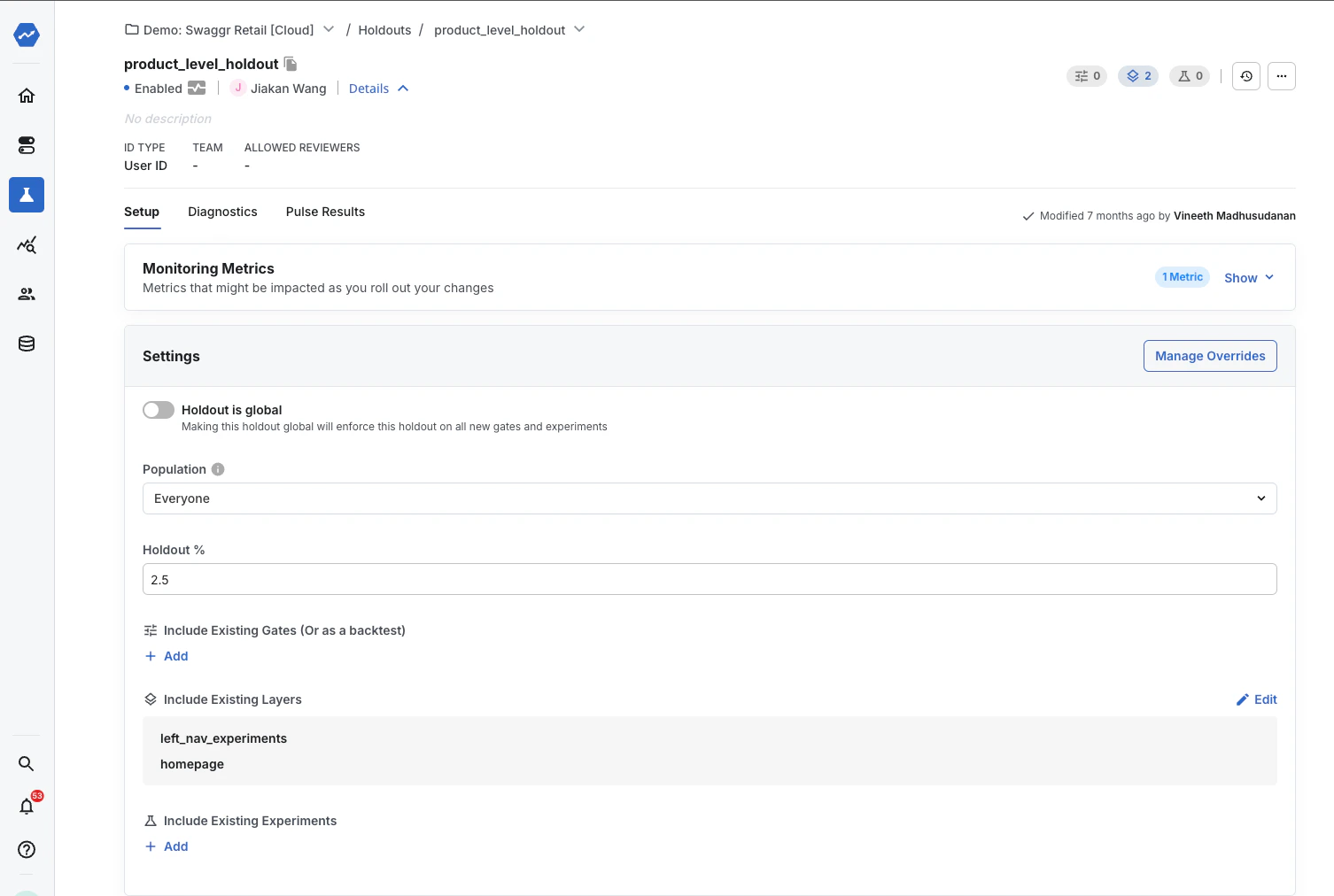The image size is (1334, 896).
Task: Open the change history clock icon
Action: [1245, 76]
